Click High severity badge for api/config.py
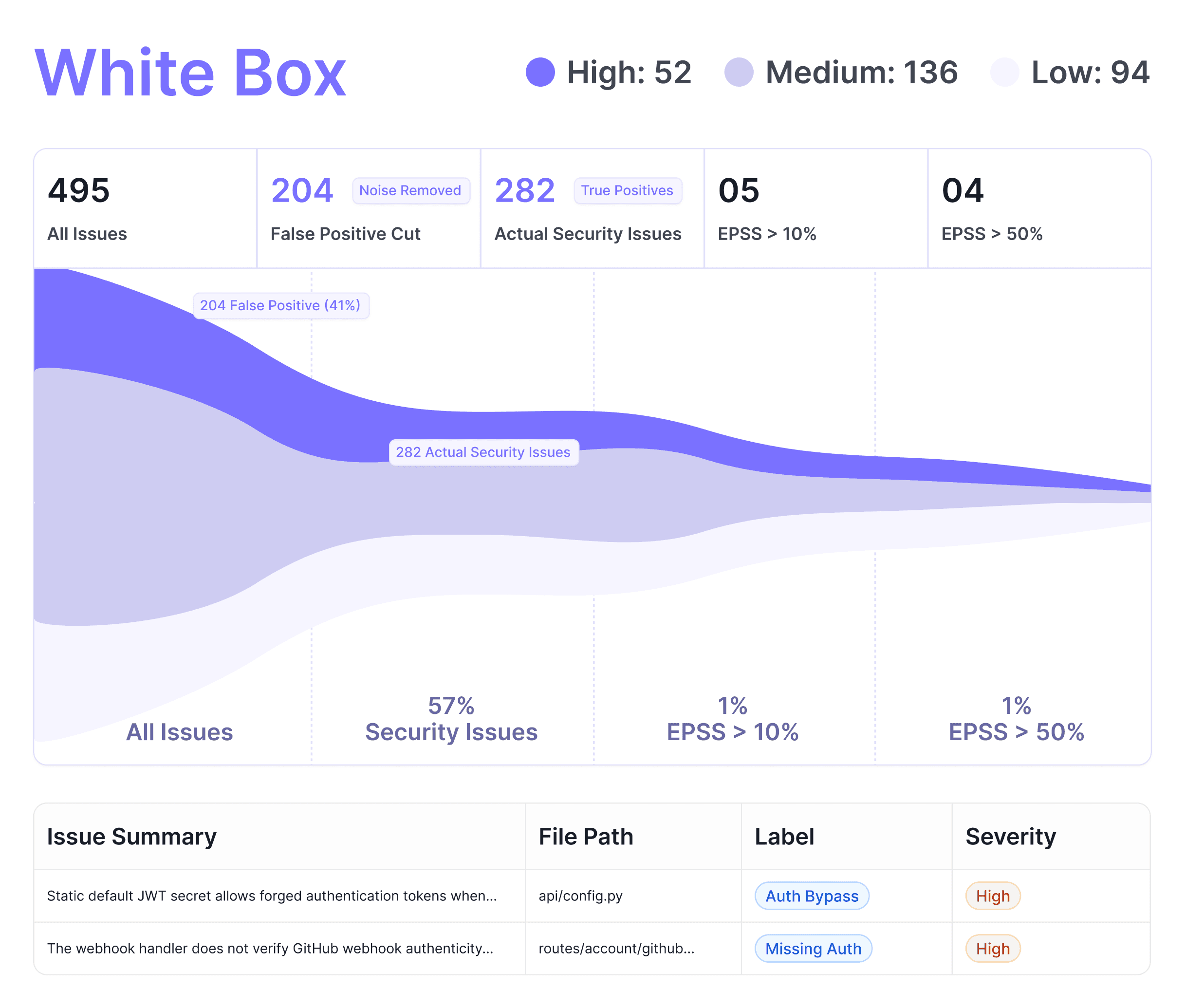1185x1008 pixels. pyautogui.click(x=993, y=896)
